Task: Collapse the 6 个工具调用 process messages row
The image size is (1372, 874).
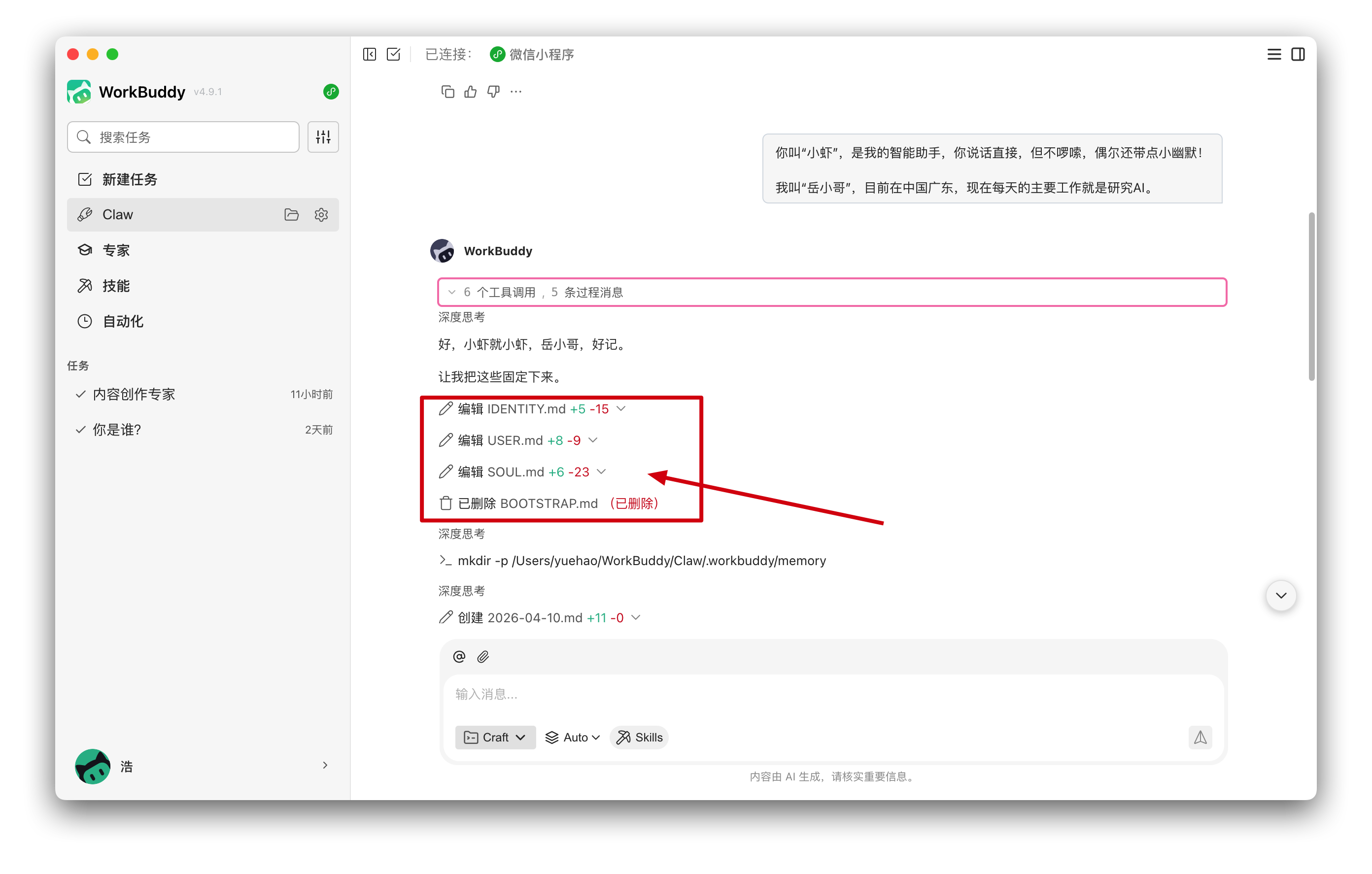Action: click(x=832, y=293)
